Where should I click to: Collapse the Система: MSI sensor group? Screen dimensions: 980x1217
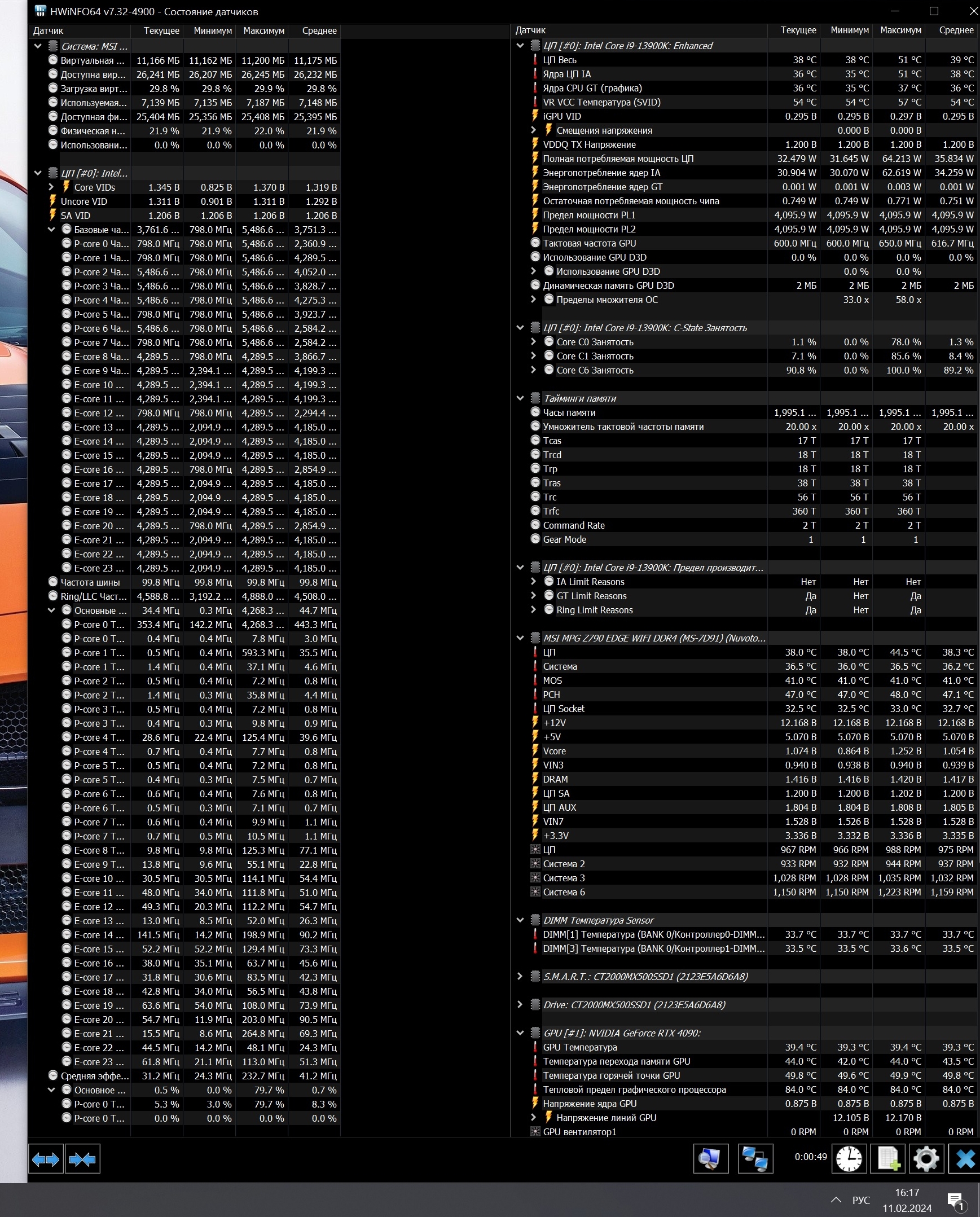38,46
